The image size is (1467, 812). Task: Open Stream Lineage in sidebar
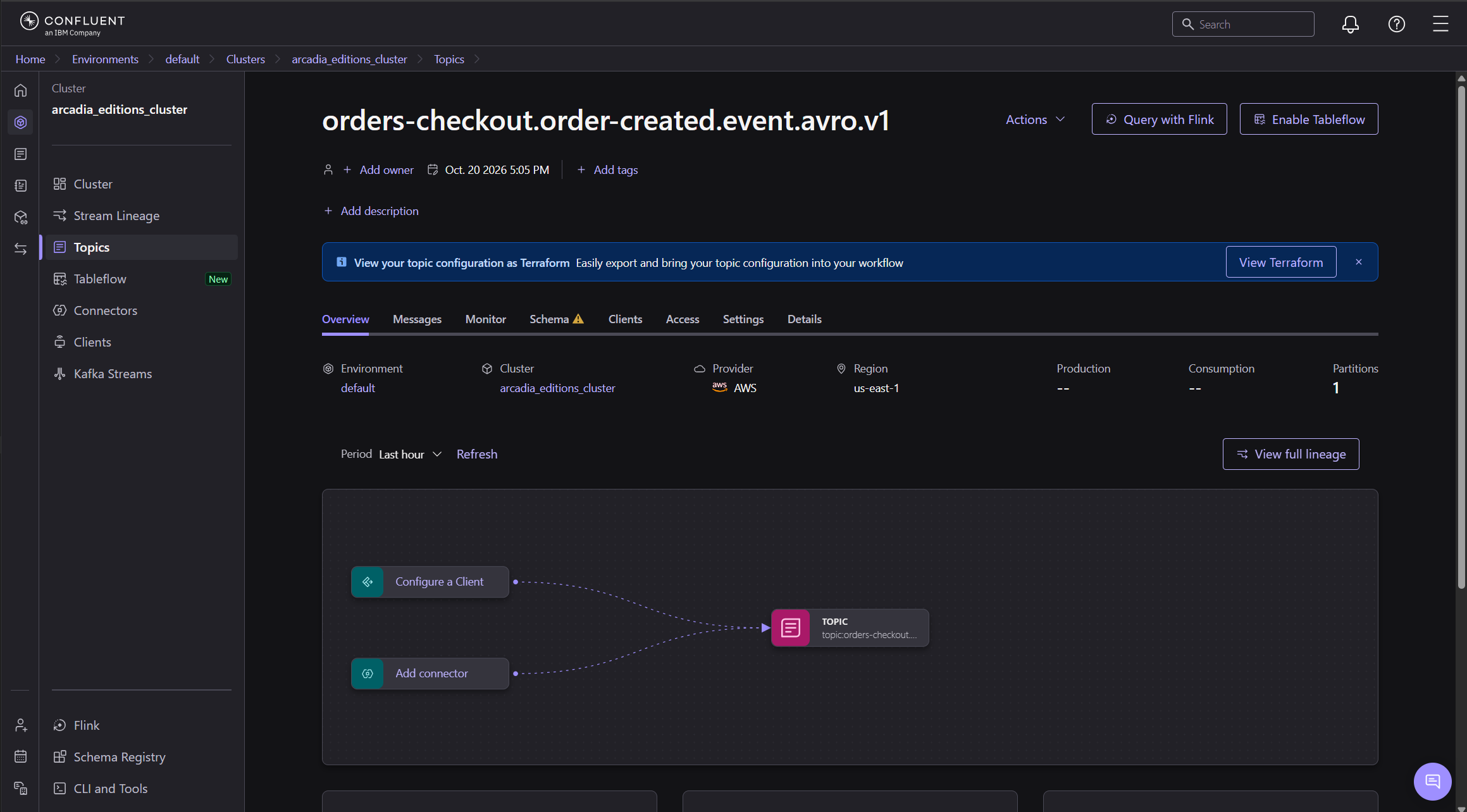[x=142, y=216]
